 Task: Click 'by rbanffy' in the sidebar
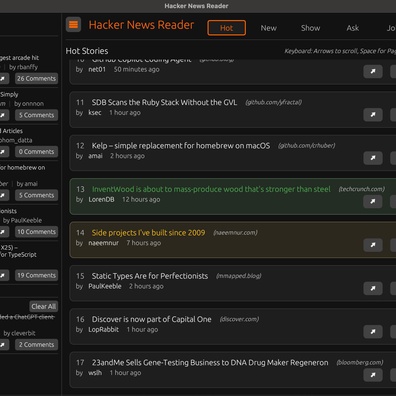[x=23, y=67]
